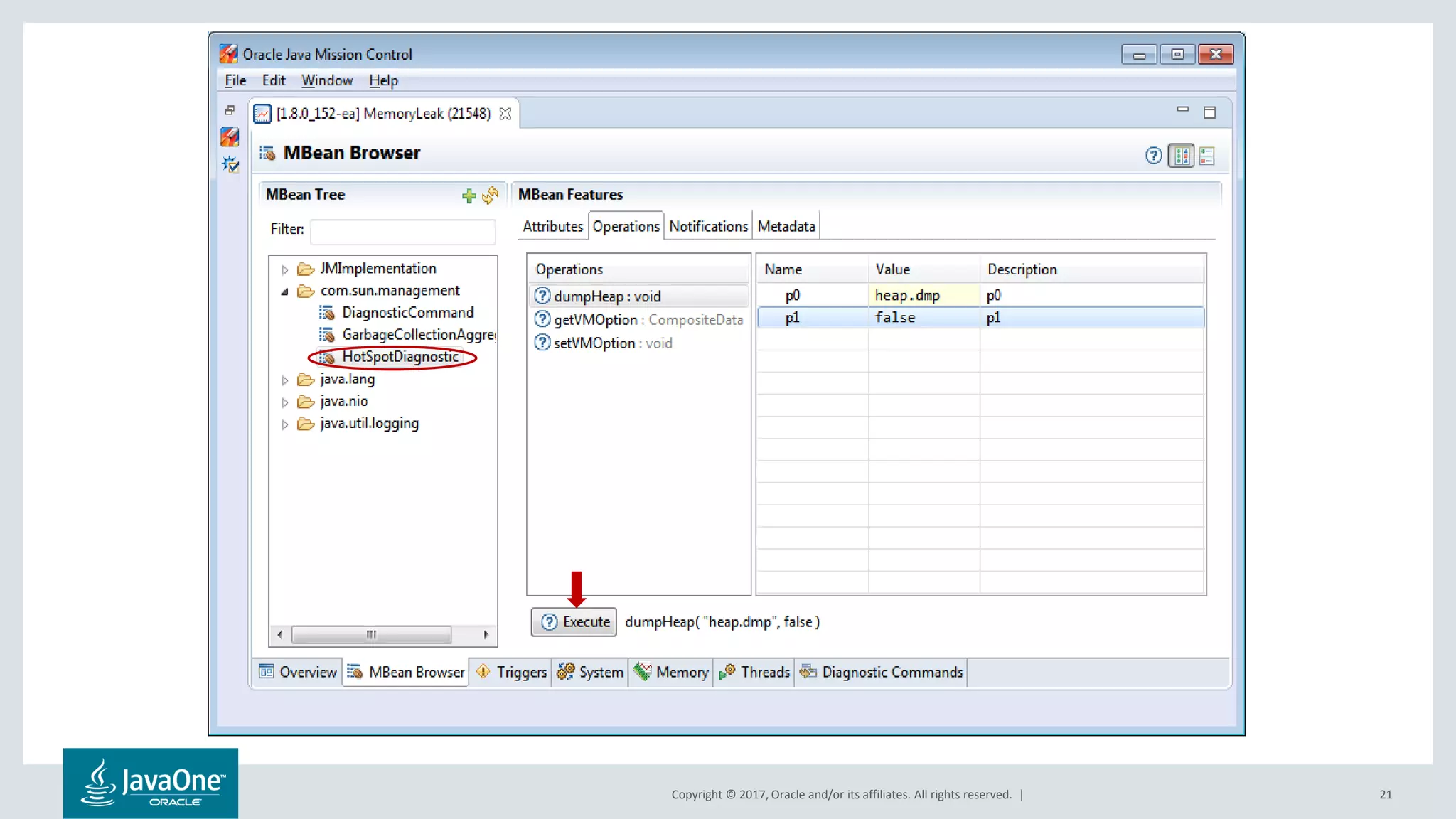Select the HotSpotDiagnostic MBean
Viewport: 1456px width, 819px height.
[x=400, y=357]
